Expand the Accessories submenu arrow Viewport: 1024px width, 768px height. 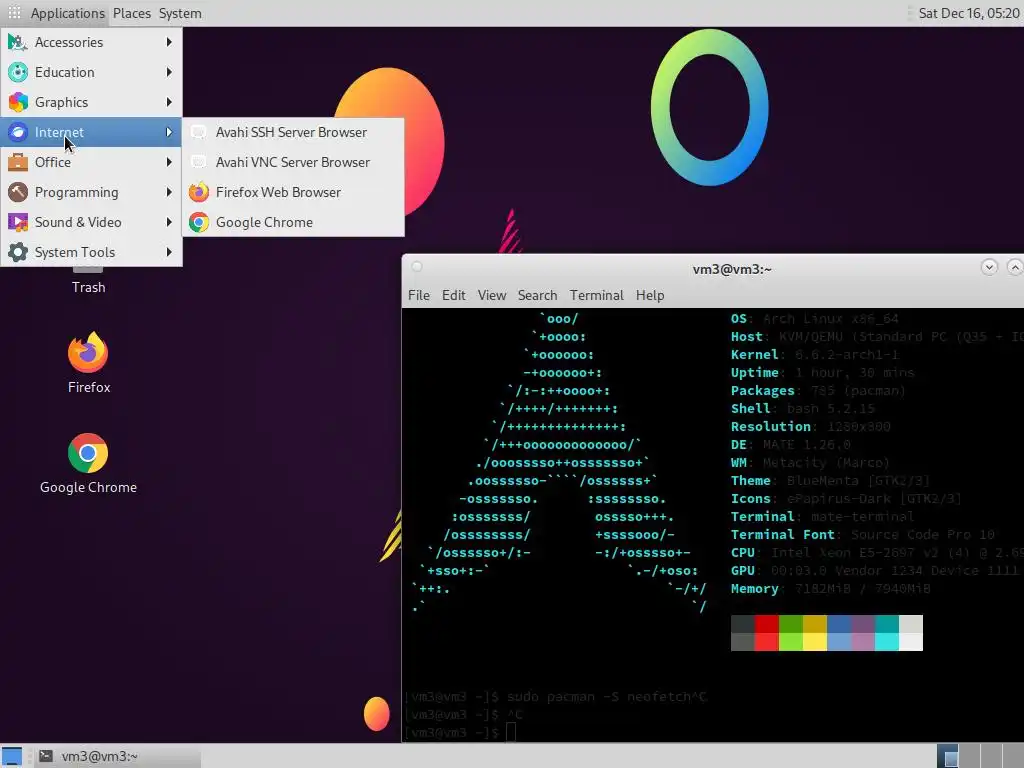coord(169,42)
